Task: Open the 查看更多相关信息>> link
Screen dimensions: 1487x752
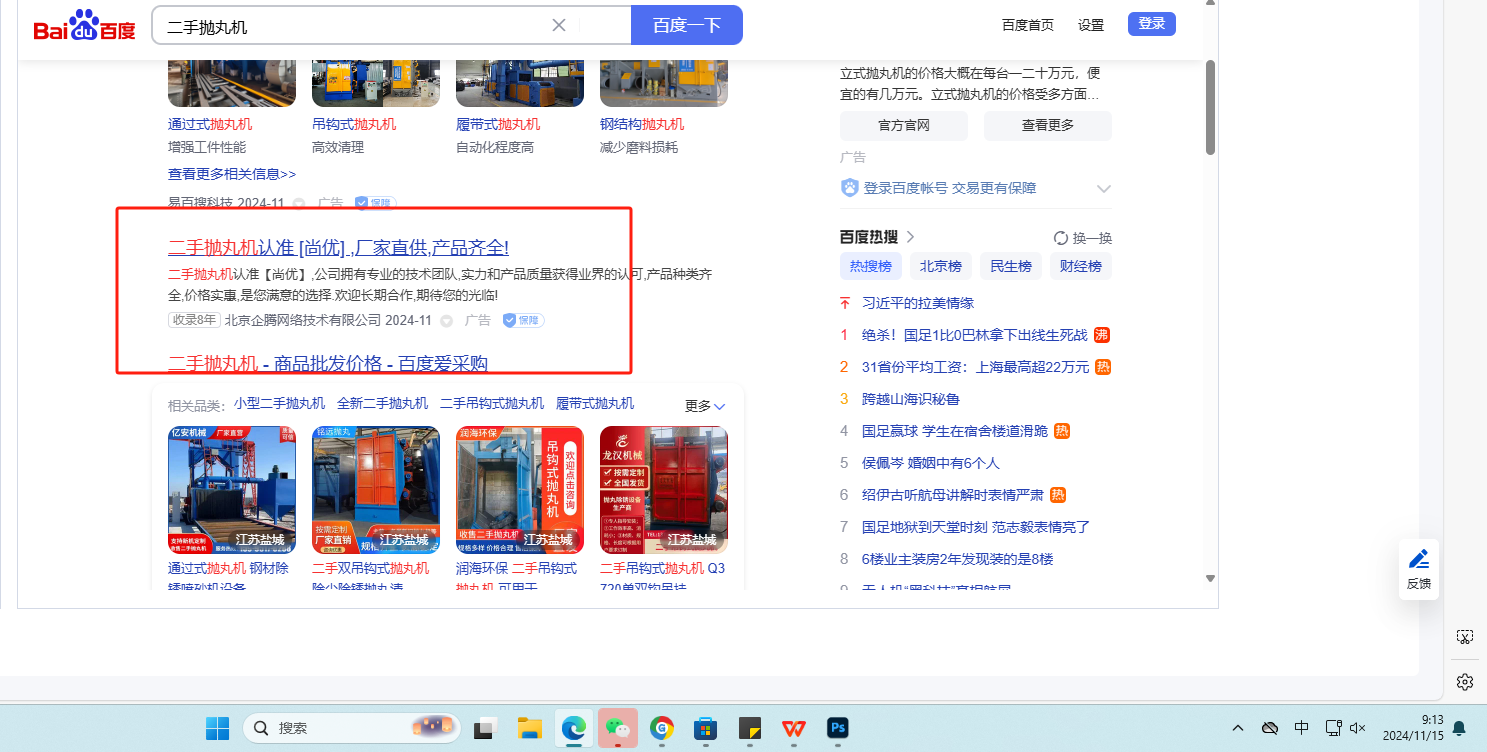Action: point(232,174)
